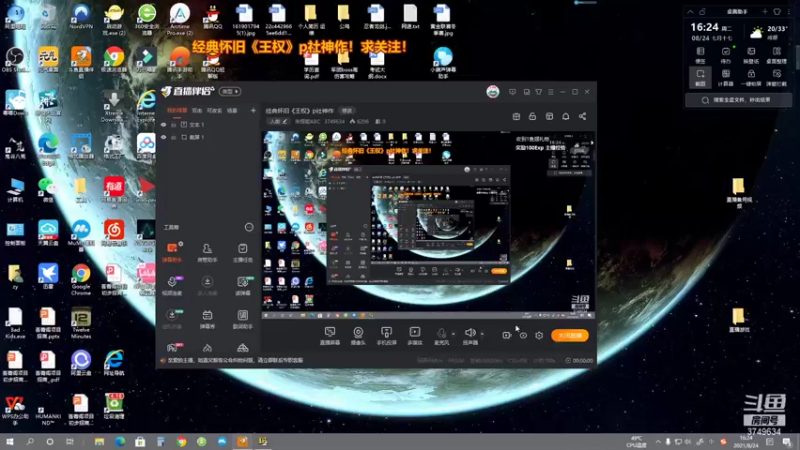Add a 直播屏幕 screen capture source

tap(330, 336)
